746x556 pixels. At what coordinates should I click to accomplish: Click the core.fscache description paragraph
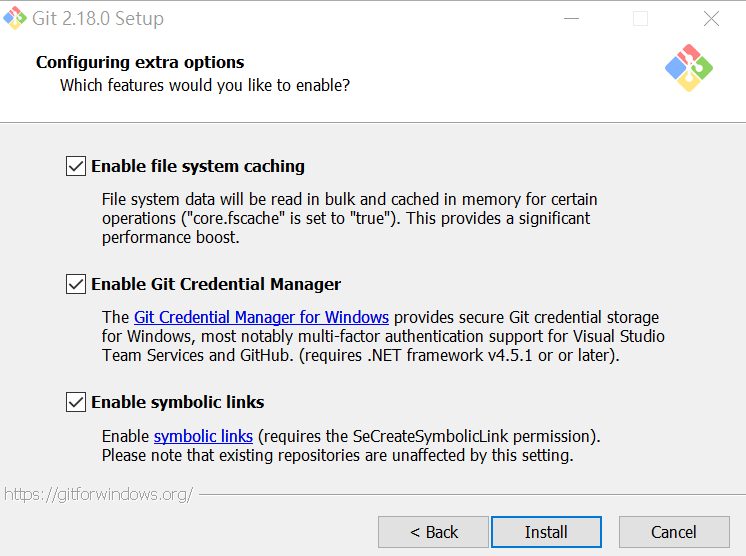350,218
